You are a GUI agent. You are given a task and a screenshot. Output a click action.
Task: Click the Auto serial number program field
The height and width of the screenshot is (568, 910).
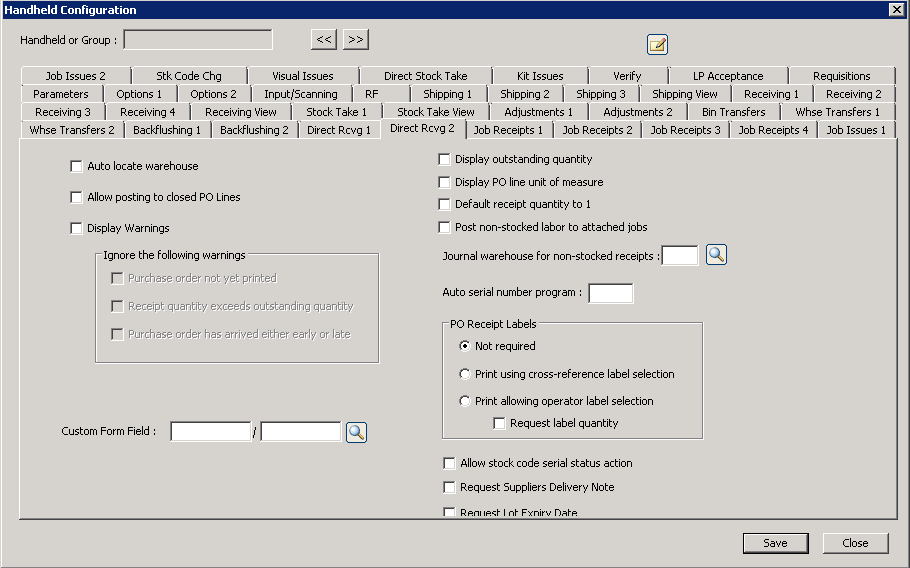(x=610, y=293)
